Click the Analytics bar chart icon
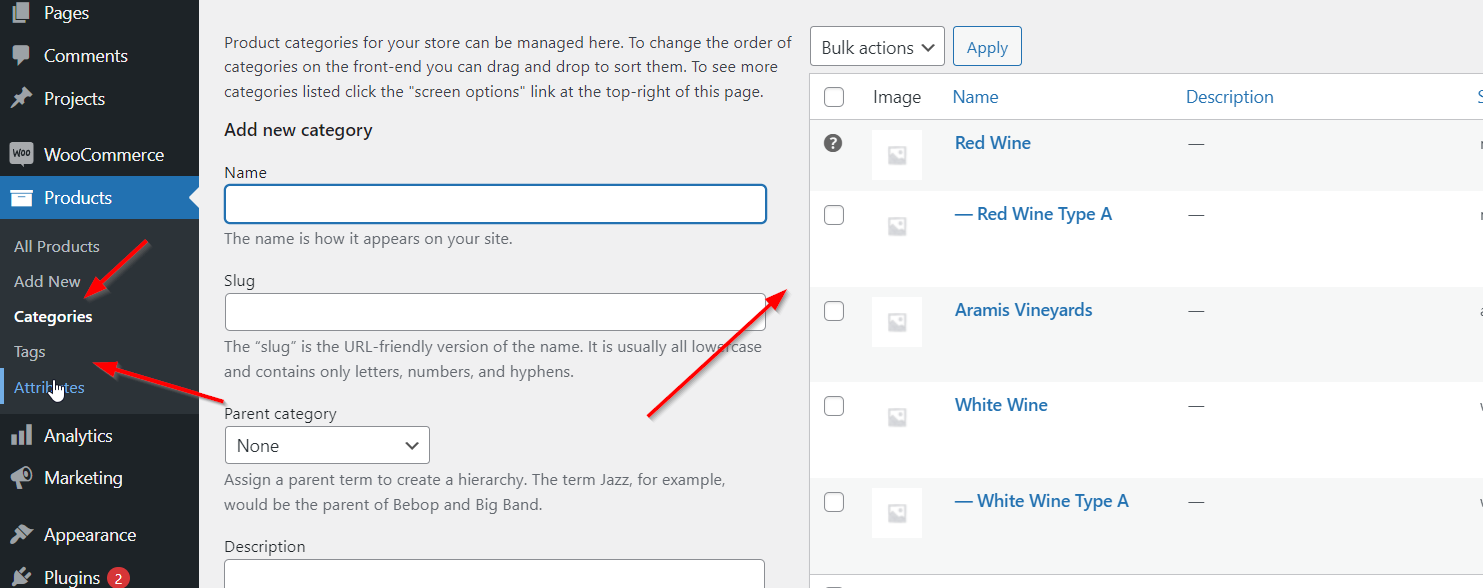 [21, 436]
